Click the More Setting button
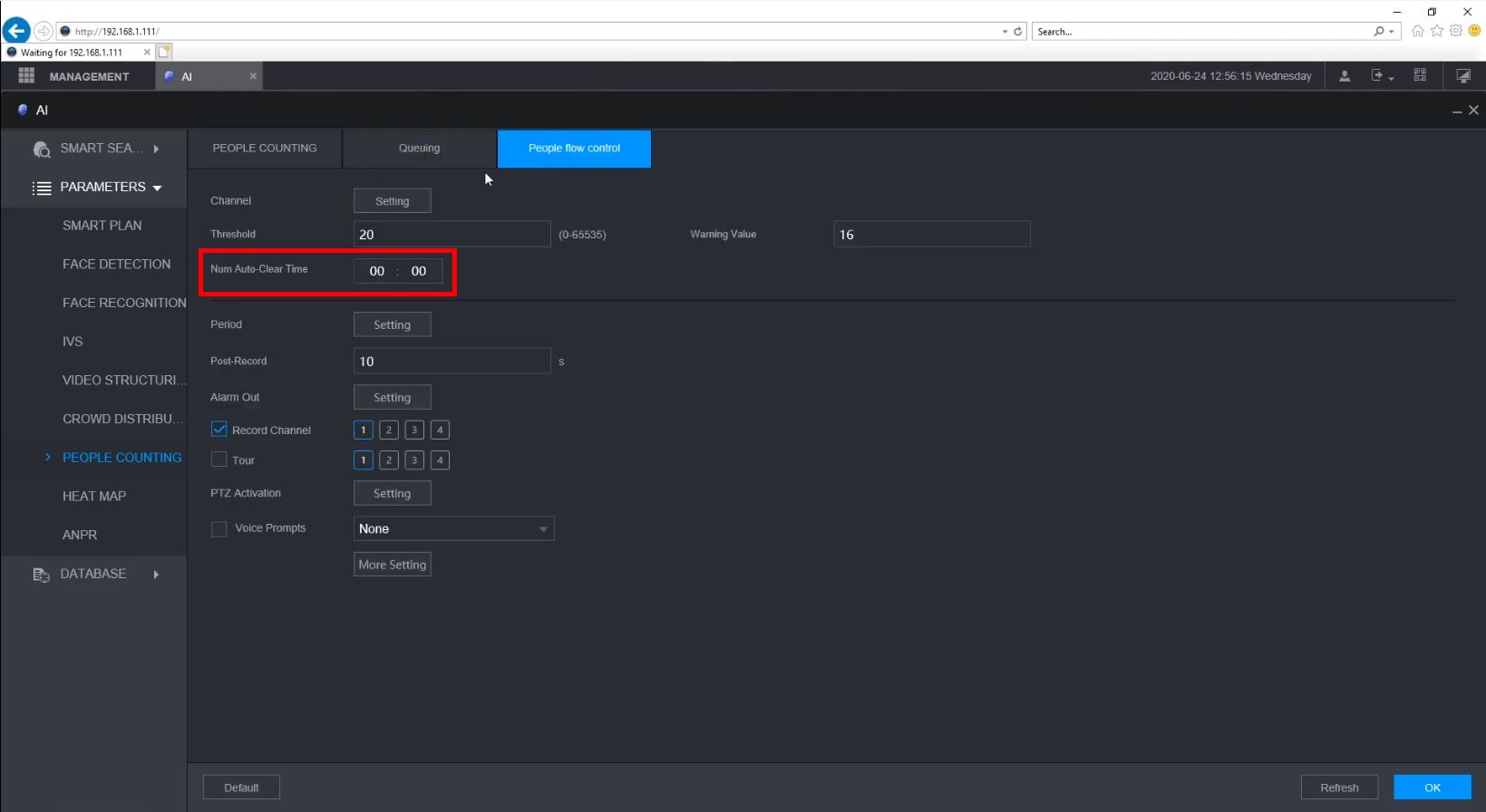Image resolution: width=1486 pixels, height=812 pixels. [392, 565]
